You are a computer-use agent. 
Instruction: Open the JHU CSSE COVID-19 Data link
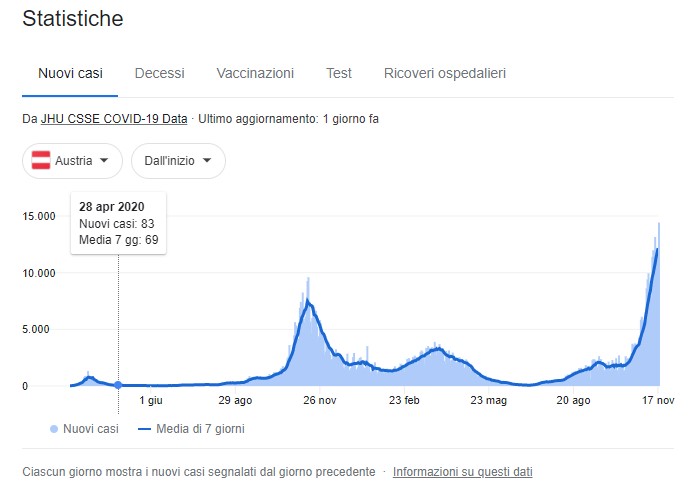[x=114, y=119]
